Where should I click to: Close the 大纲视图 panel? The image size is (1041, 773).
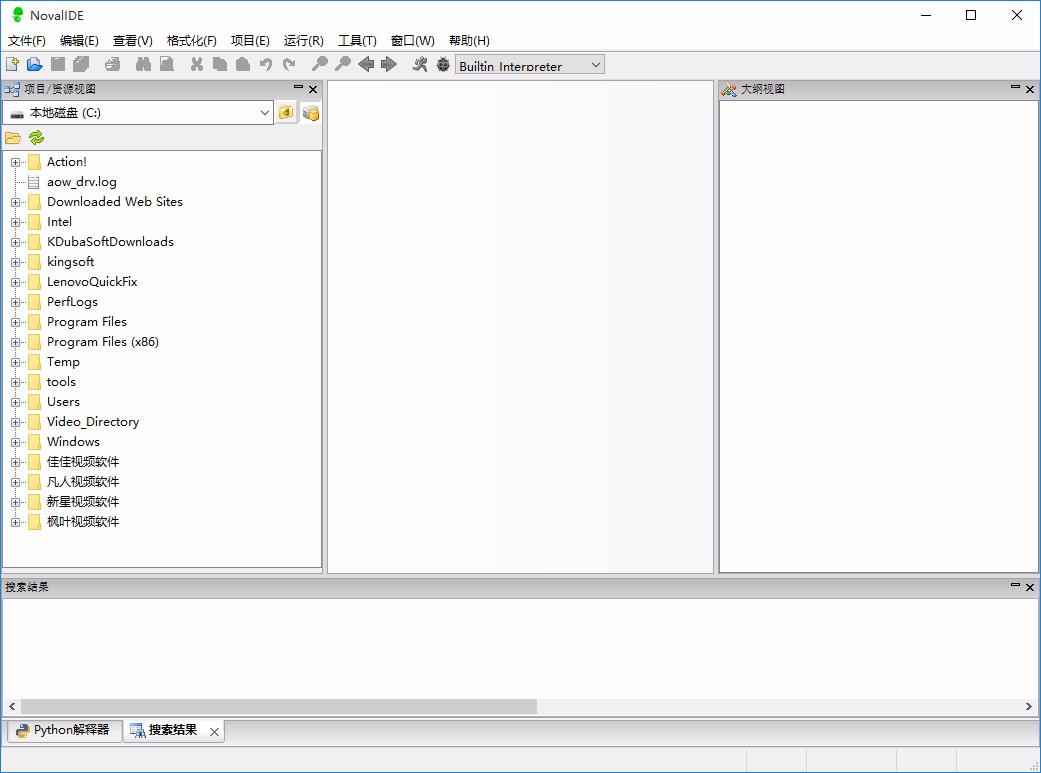point(1030,89)
